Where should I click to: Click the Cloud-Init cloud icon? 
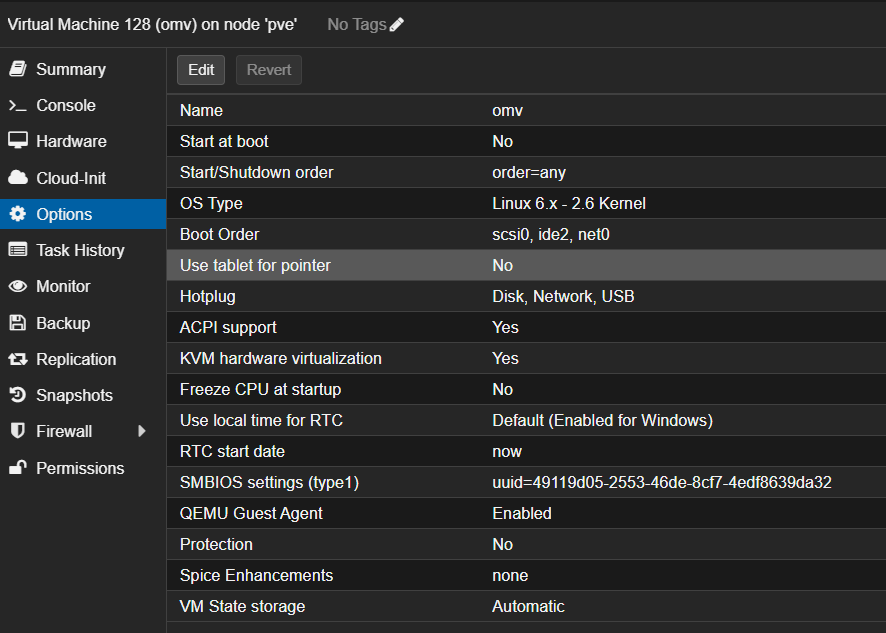click(17, 178)
